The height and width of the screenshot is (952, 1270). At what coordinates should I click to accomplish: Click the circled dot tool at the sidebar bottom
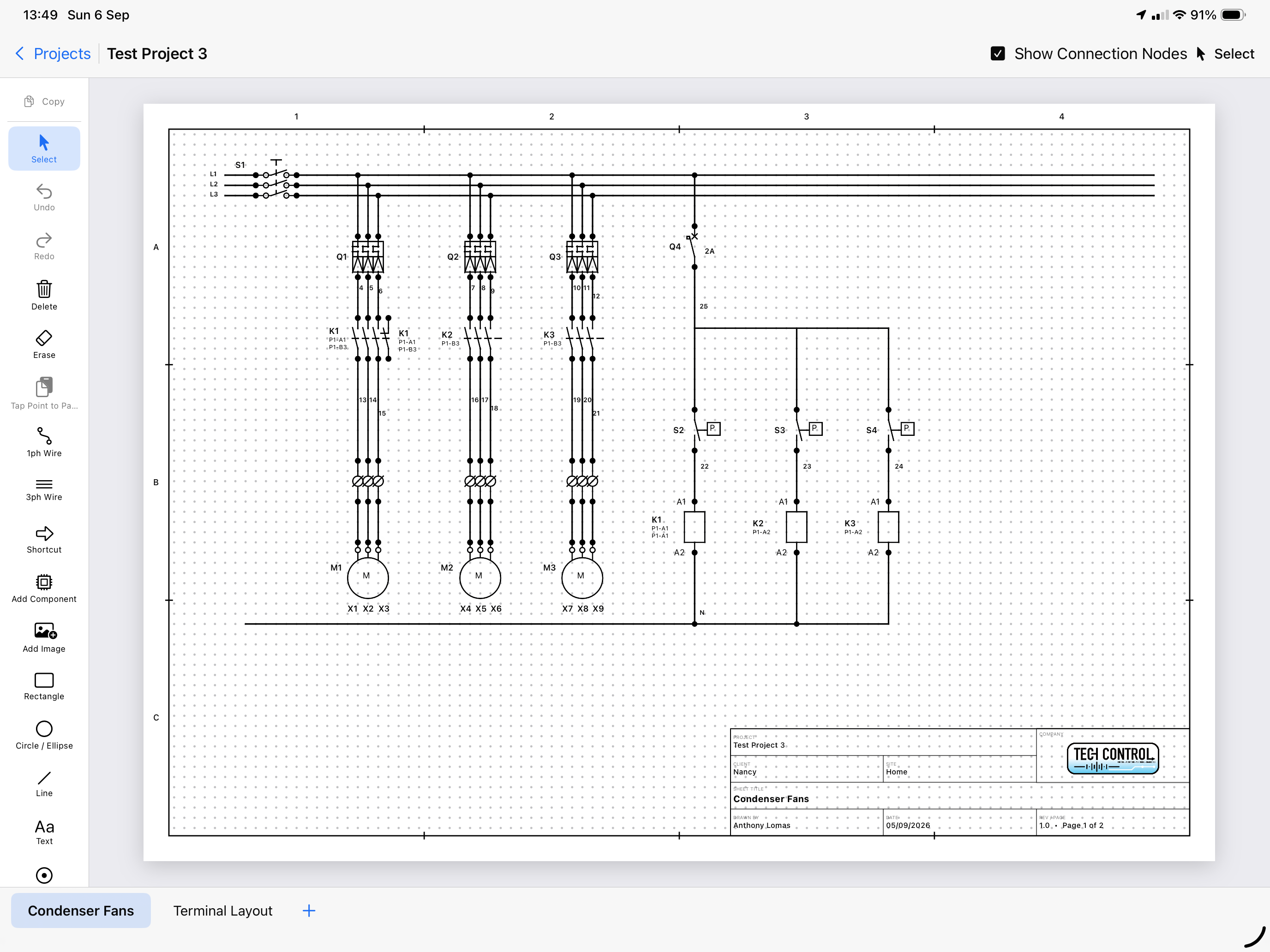pyautogui.click(x=44, y=875)
